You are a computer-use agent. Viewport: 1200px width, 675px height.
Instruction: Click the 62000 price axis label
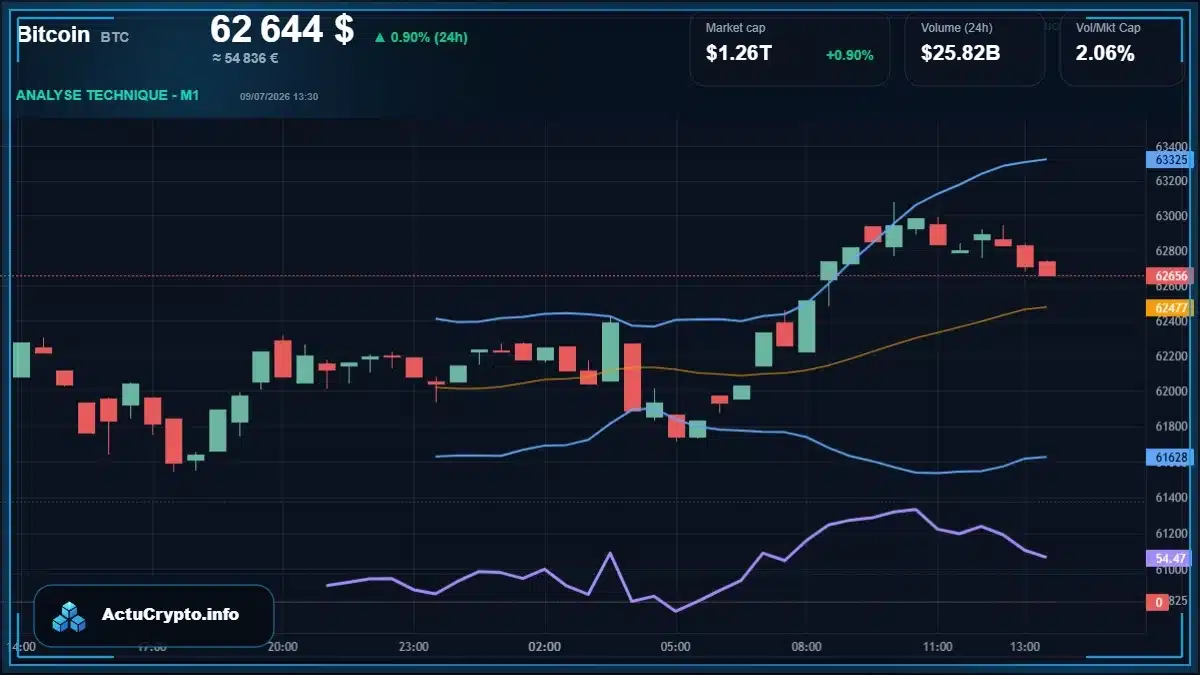point(1171,391)
